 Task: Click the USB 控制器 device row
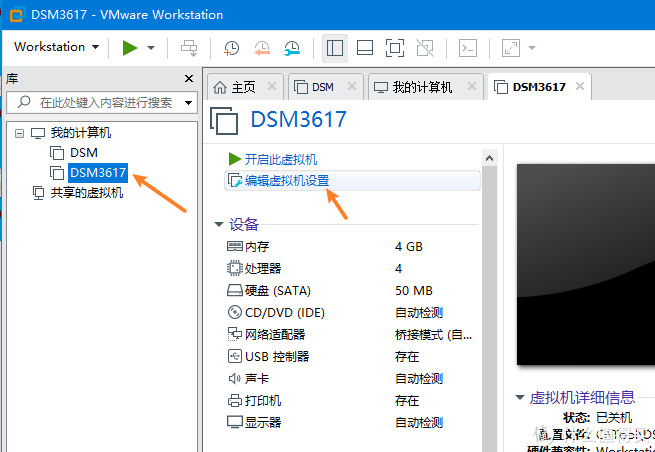351,357
